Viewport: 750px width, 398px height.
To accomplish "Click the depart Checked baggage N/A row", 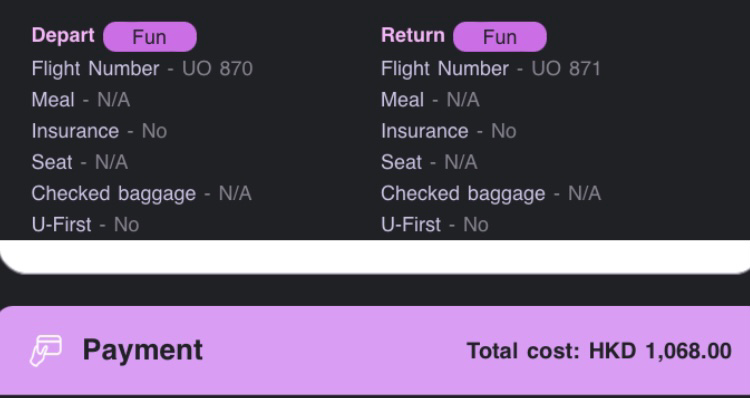I will click(x=142, y=194).
